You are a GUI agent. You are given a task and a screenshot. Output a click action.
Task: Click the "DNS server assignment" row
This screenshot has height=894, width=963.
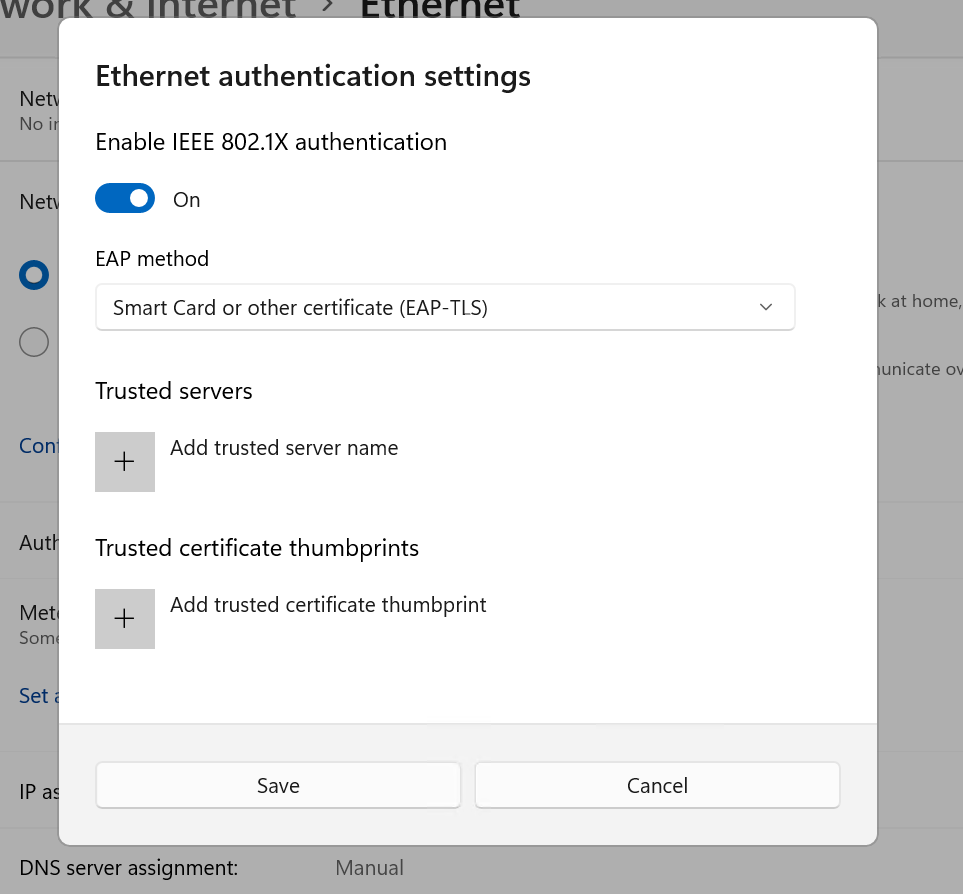128,867
